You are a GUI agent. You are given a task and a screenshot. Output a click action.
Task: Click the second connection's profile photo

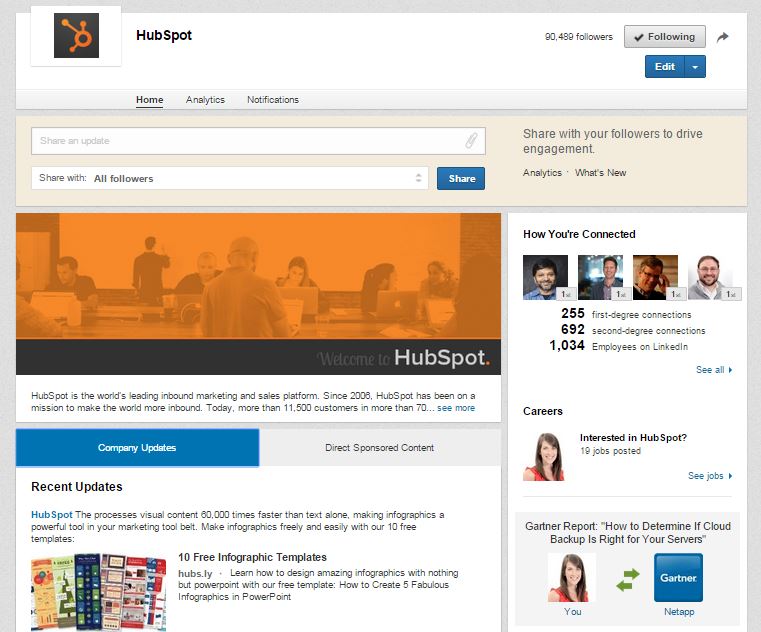point(600,277)
